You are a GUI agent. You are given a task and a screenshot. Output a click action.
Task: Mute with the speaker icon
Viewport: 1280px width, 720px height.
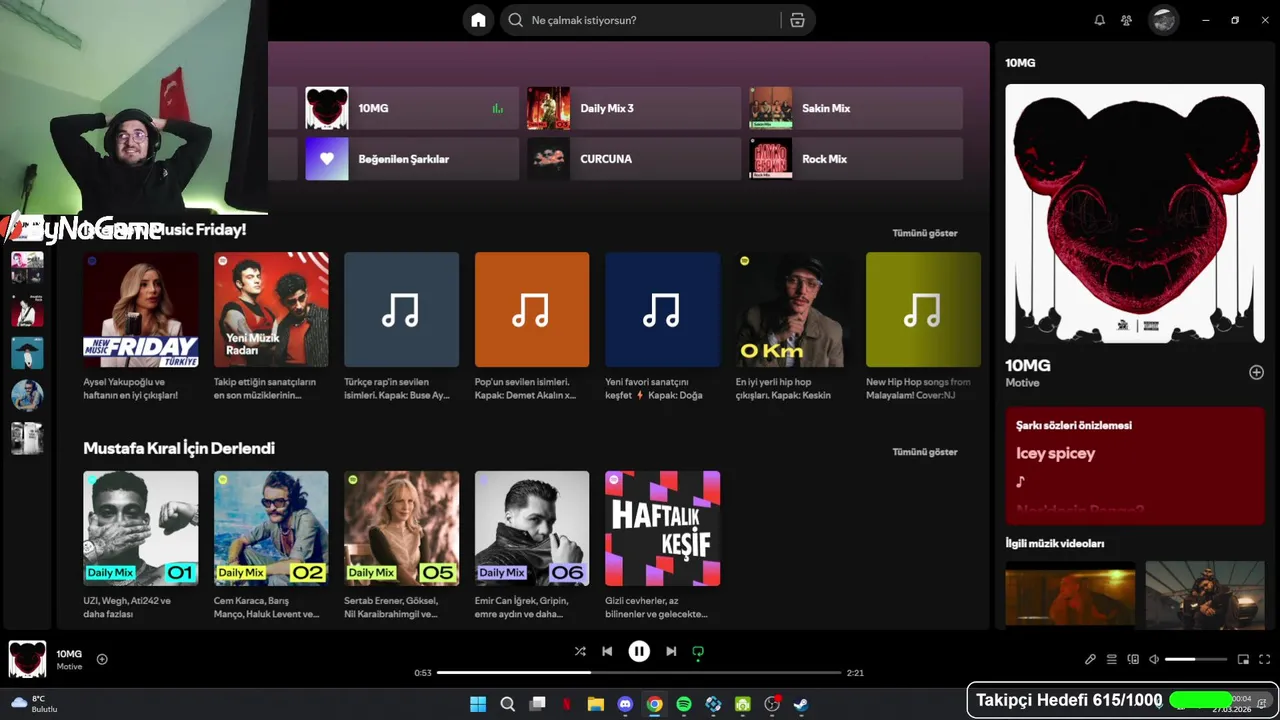[1154, 659]
